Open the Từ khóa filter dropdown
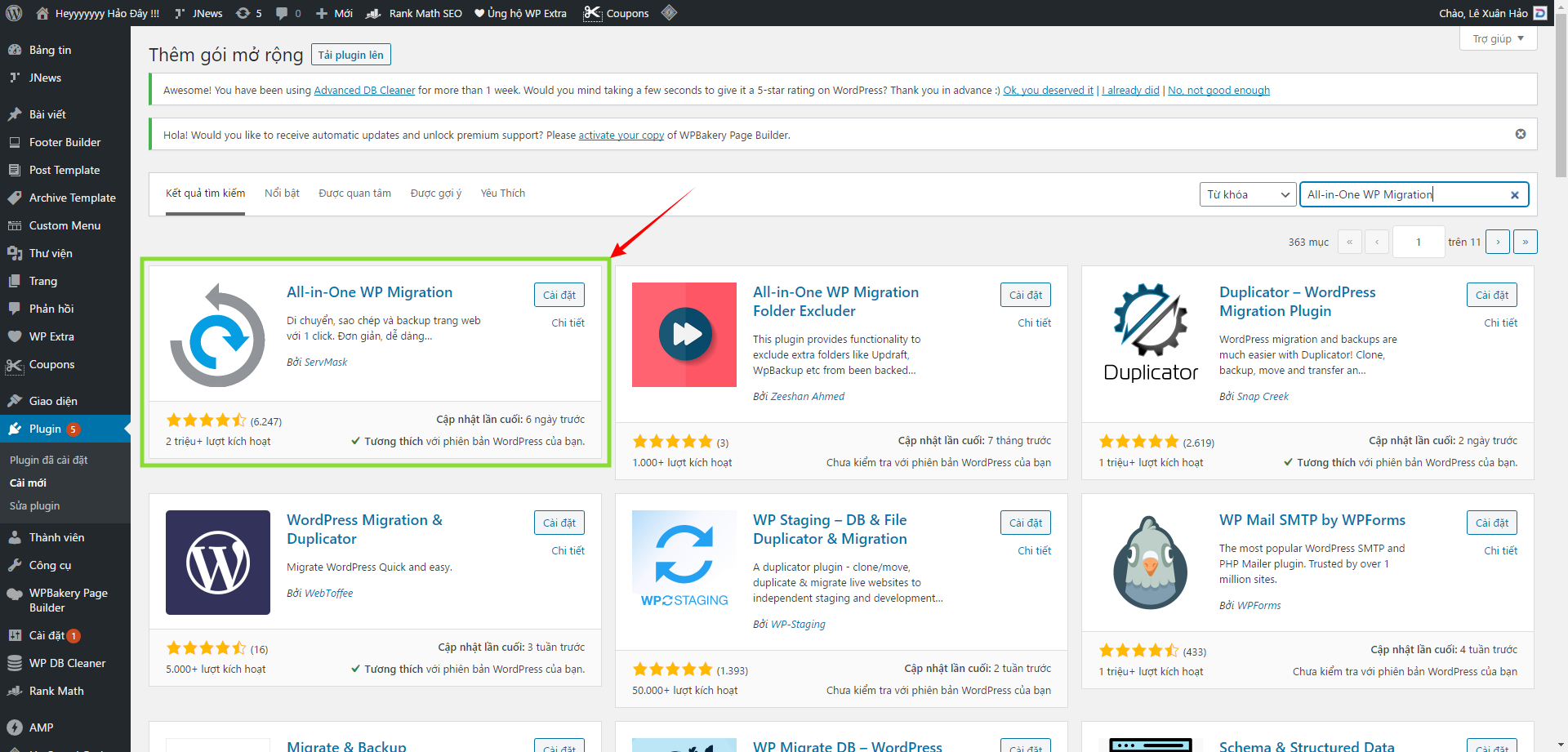This screenshot has width=1568, height=752. point(1247,194)
